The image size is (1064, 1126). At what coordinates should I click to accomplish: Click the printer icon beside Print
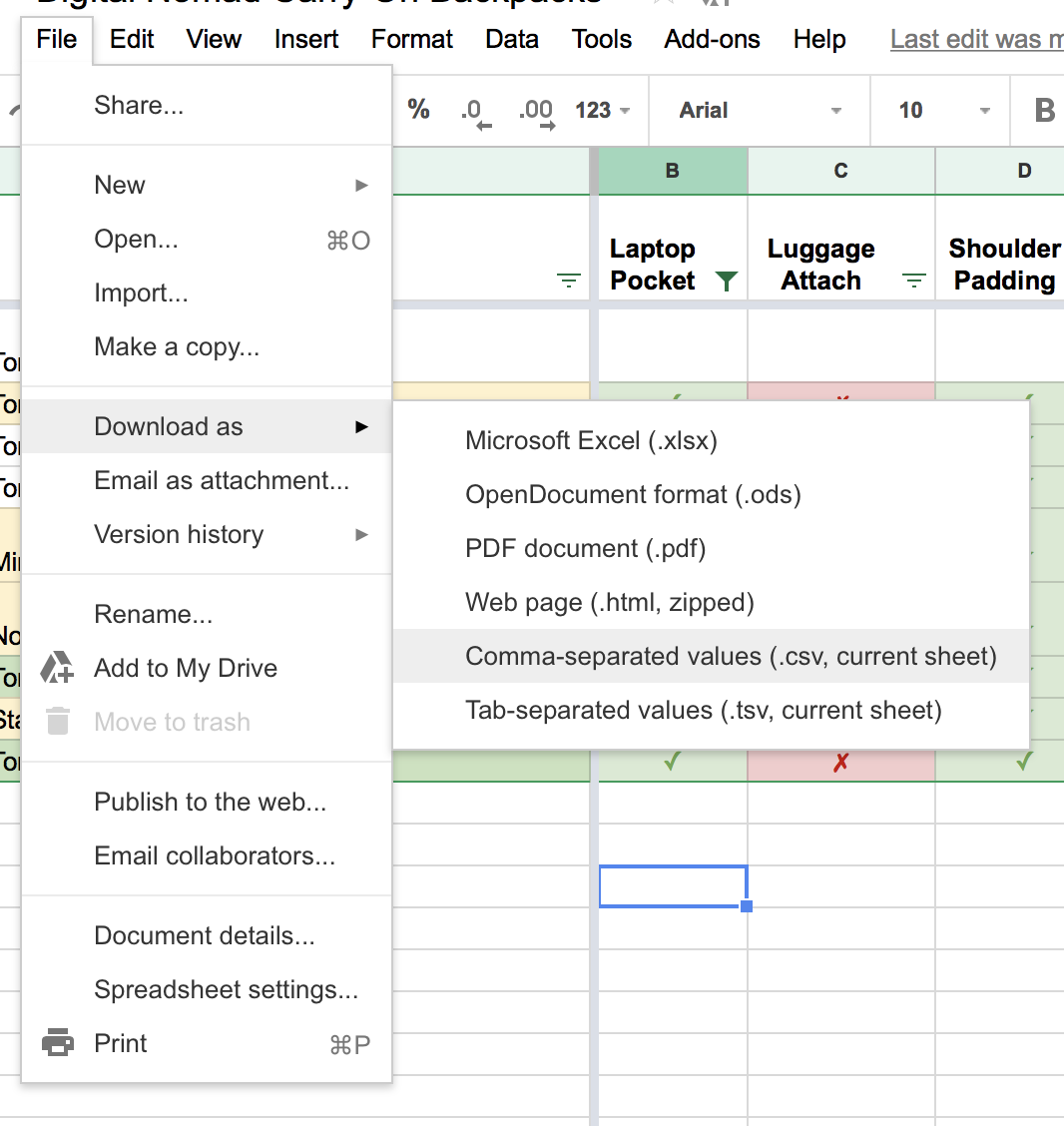57,1042
